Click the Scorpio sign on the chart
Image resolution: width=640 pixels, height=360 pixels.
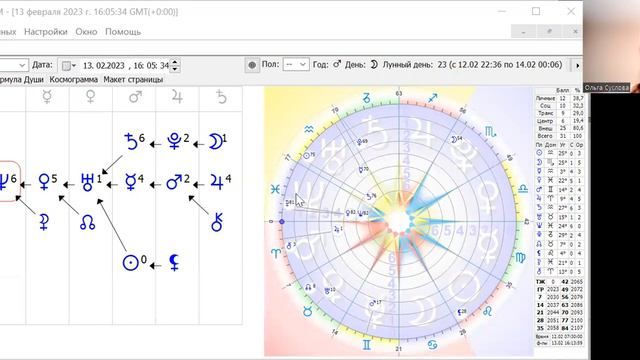tap(490, 131)
